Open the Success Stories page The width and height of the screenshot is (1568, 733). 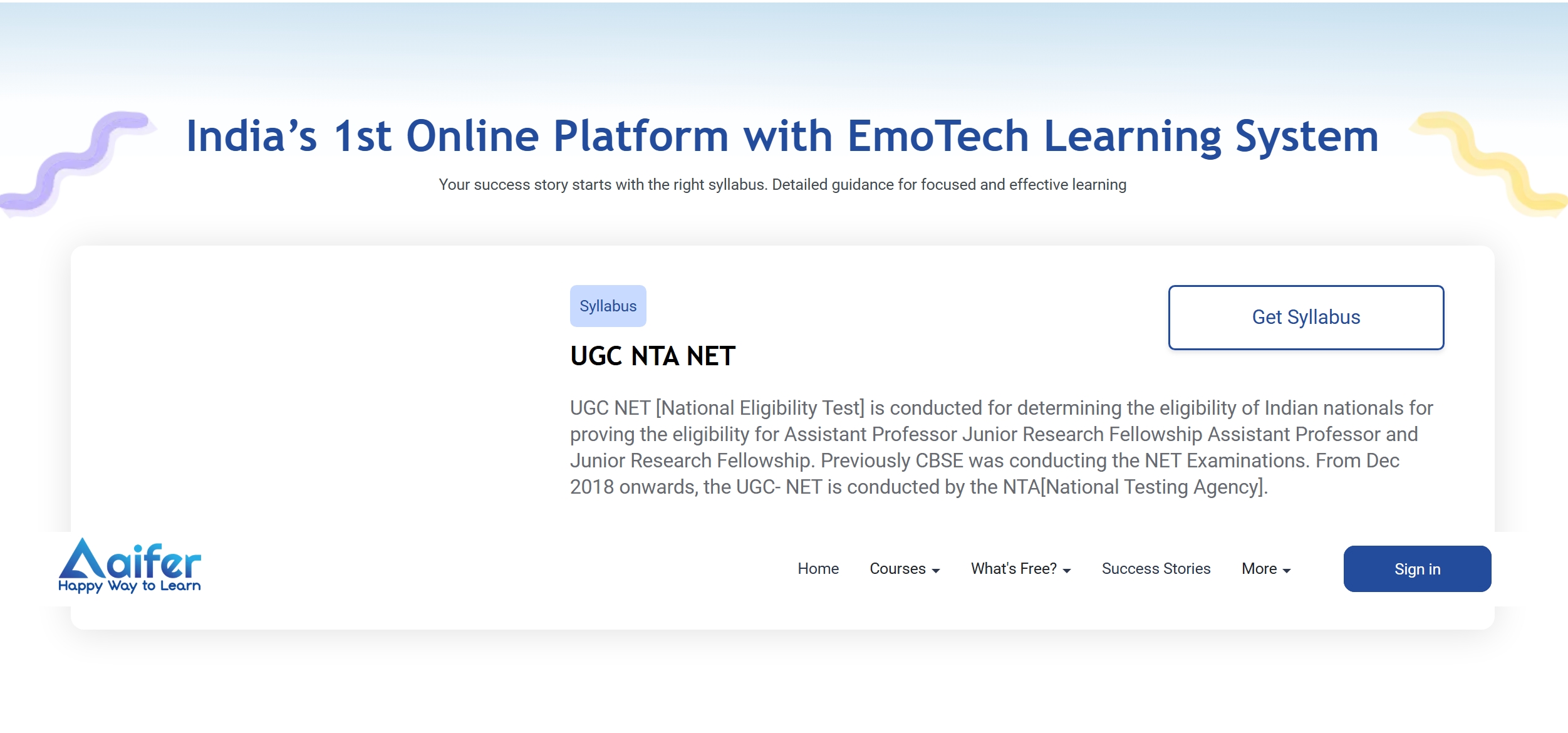click(x=1156, y=569)
